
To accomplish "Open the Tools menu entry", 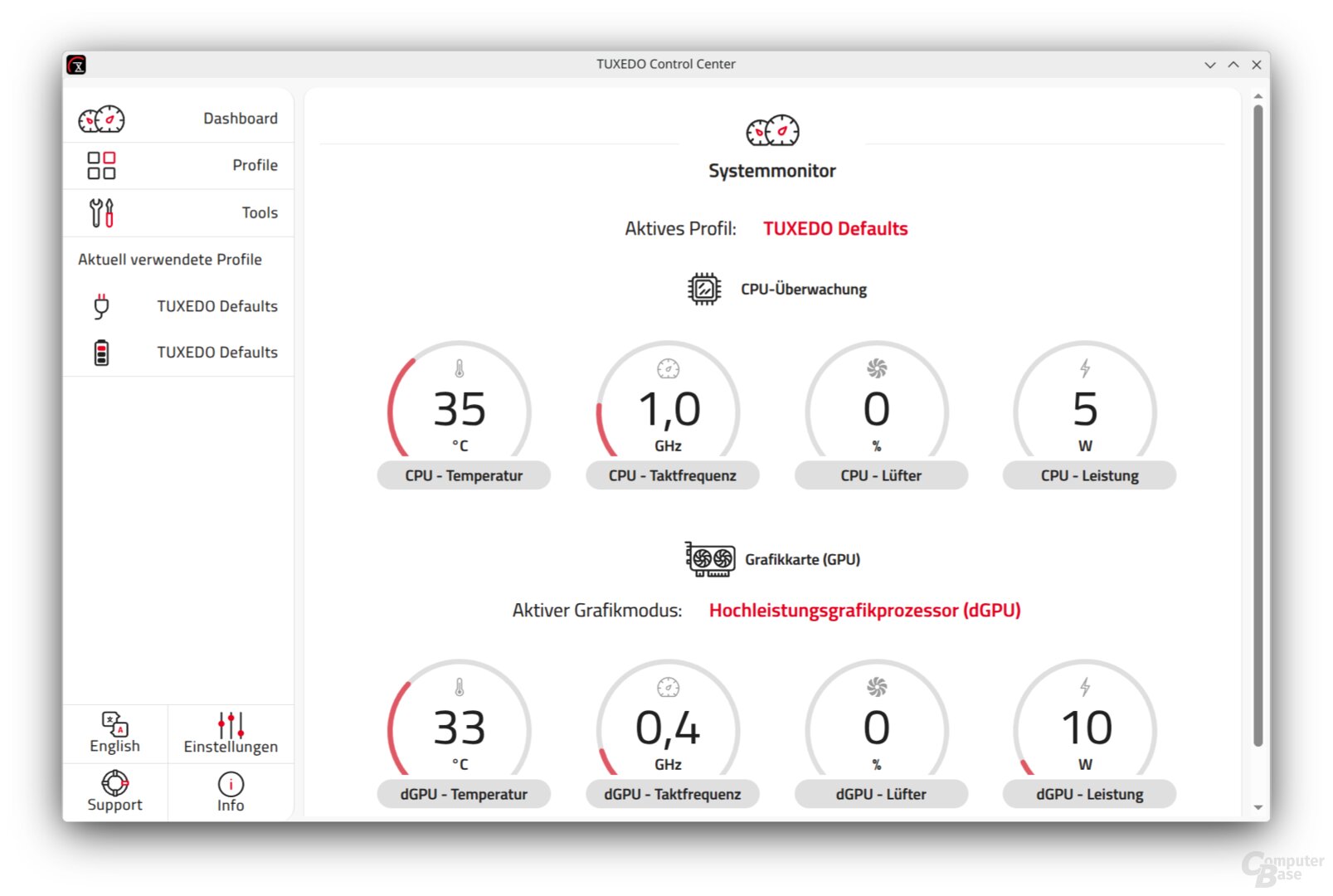I will [x=178, y=213].
